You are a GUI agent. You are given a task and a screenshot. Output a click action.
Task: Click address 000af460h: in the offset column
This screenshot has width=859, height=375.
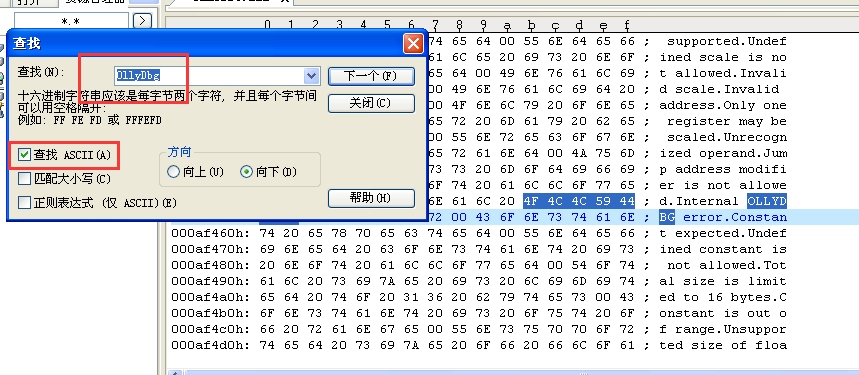(x=211, y=233)
